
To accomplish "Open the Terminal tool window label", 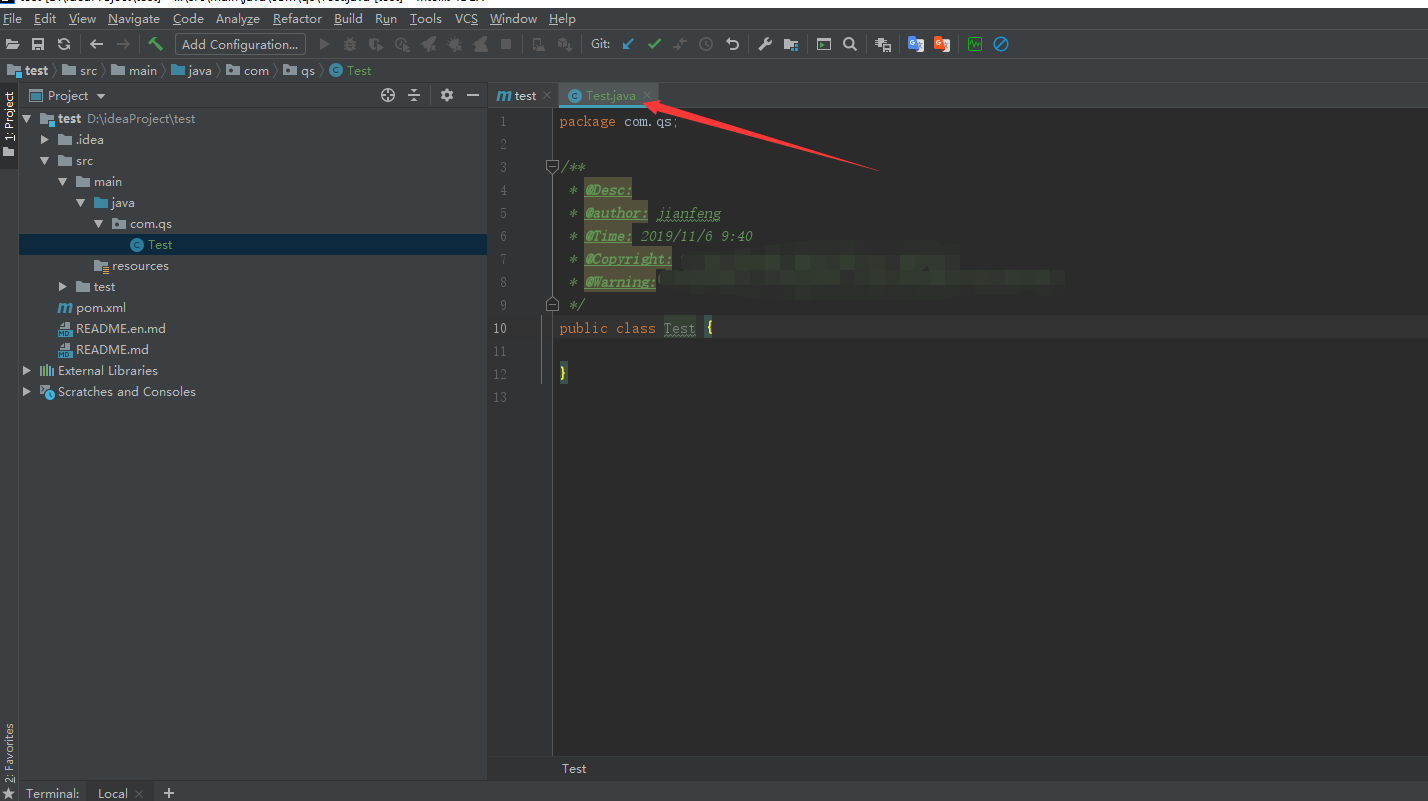I will [52, 793].
